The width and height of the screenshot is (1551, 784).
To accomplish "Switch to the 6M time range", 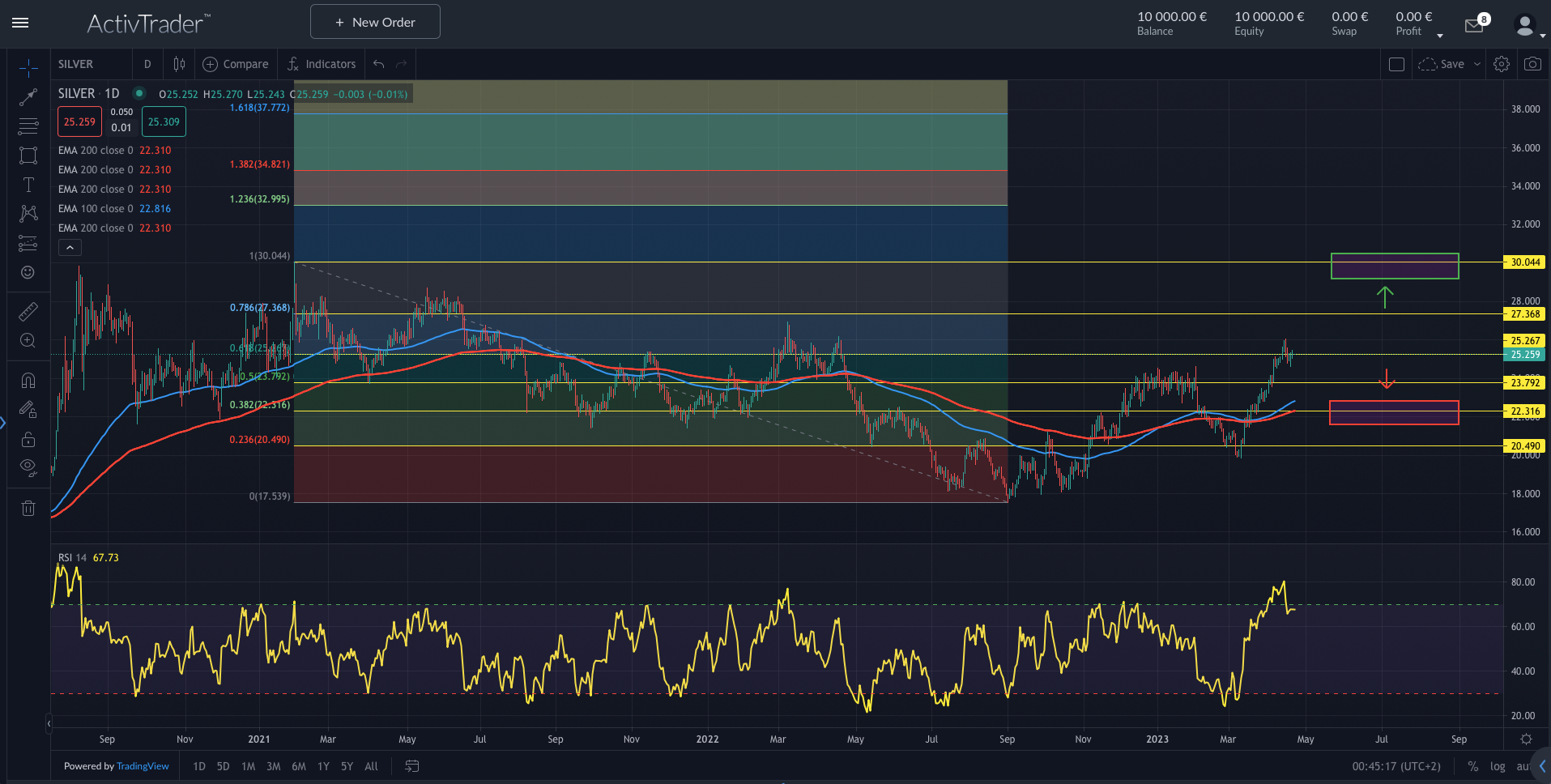I will coord(299,766).
